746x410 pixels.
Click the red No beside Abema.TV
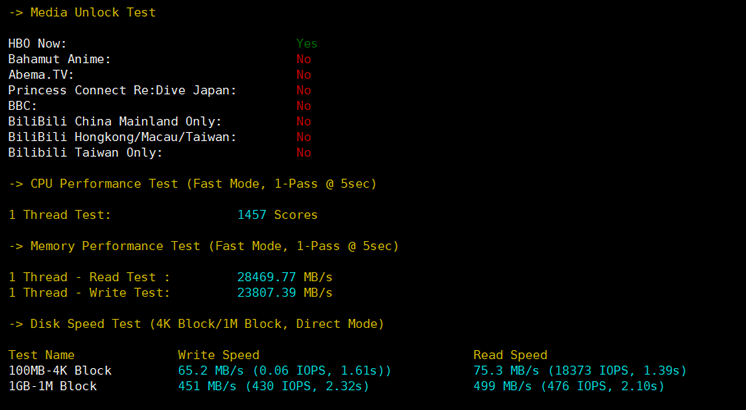click(x=303, y=75)
